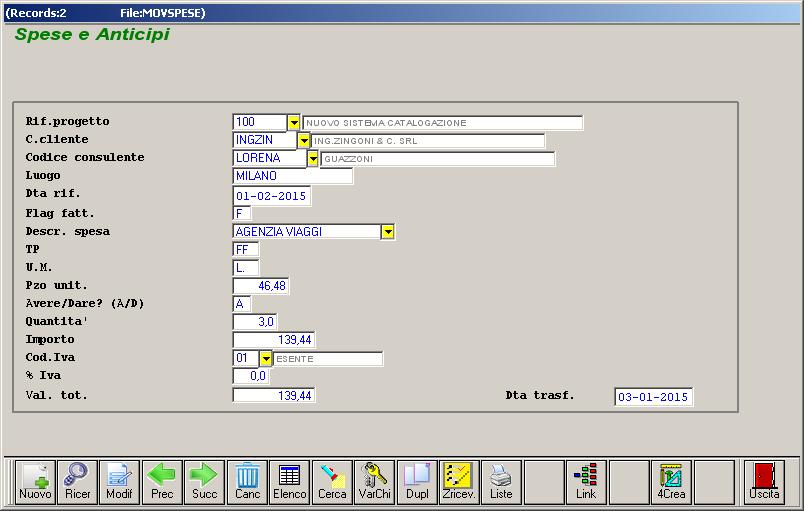
Task: Click C.cliente field containing INGZIN
Action: click(x=265, y=140)
